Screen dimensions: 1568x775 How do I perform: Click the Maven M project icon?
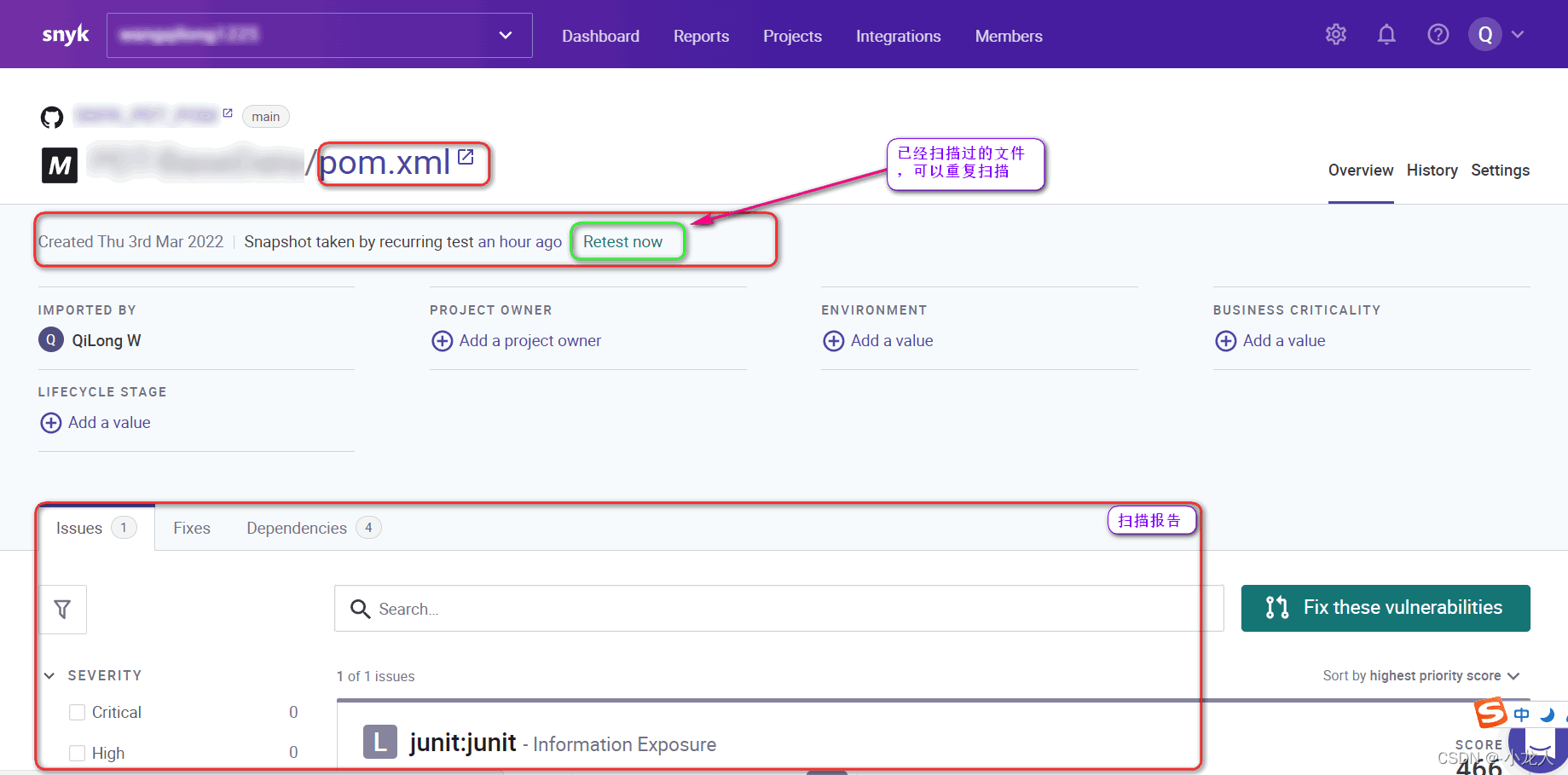[x=60, y=165]
